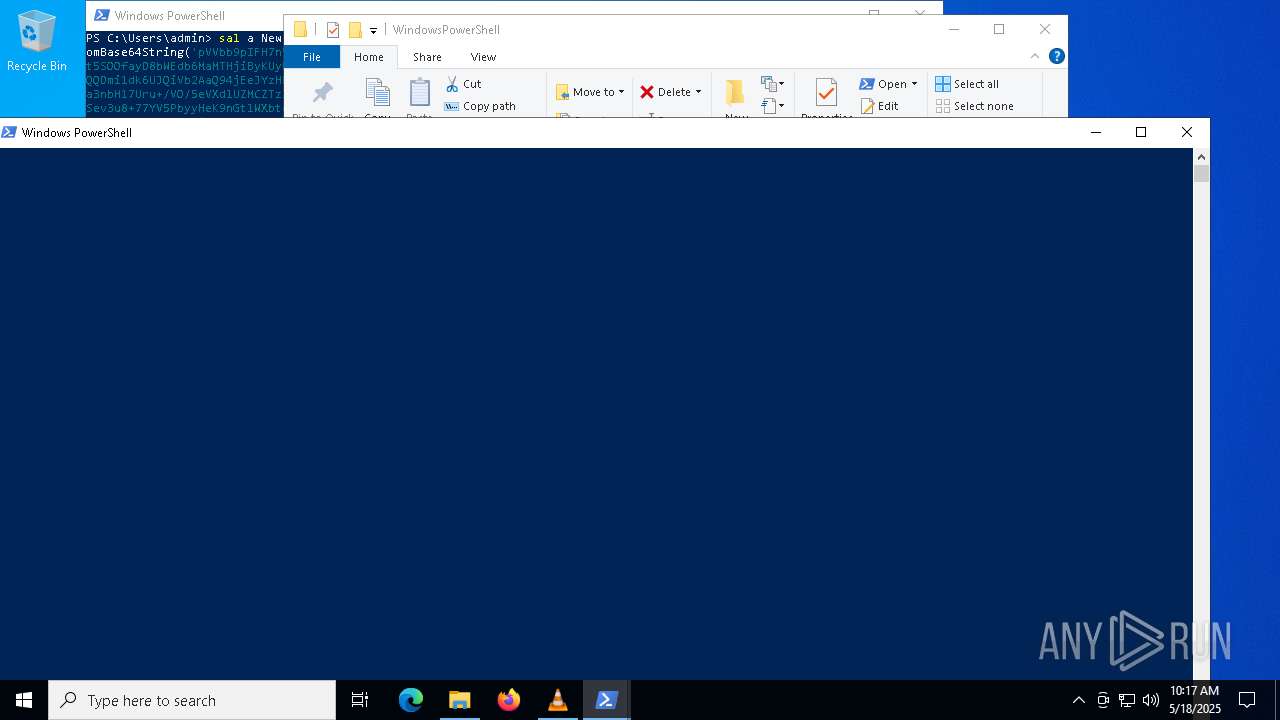Click the volume speaker tray icon
Viewport: 1280px width, 720px height.
(1151, 700)
